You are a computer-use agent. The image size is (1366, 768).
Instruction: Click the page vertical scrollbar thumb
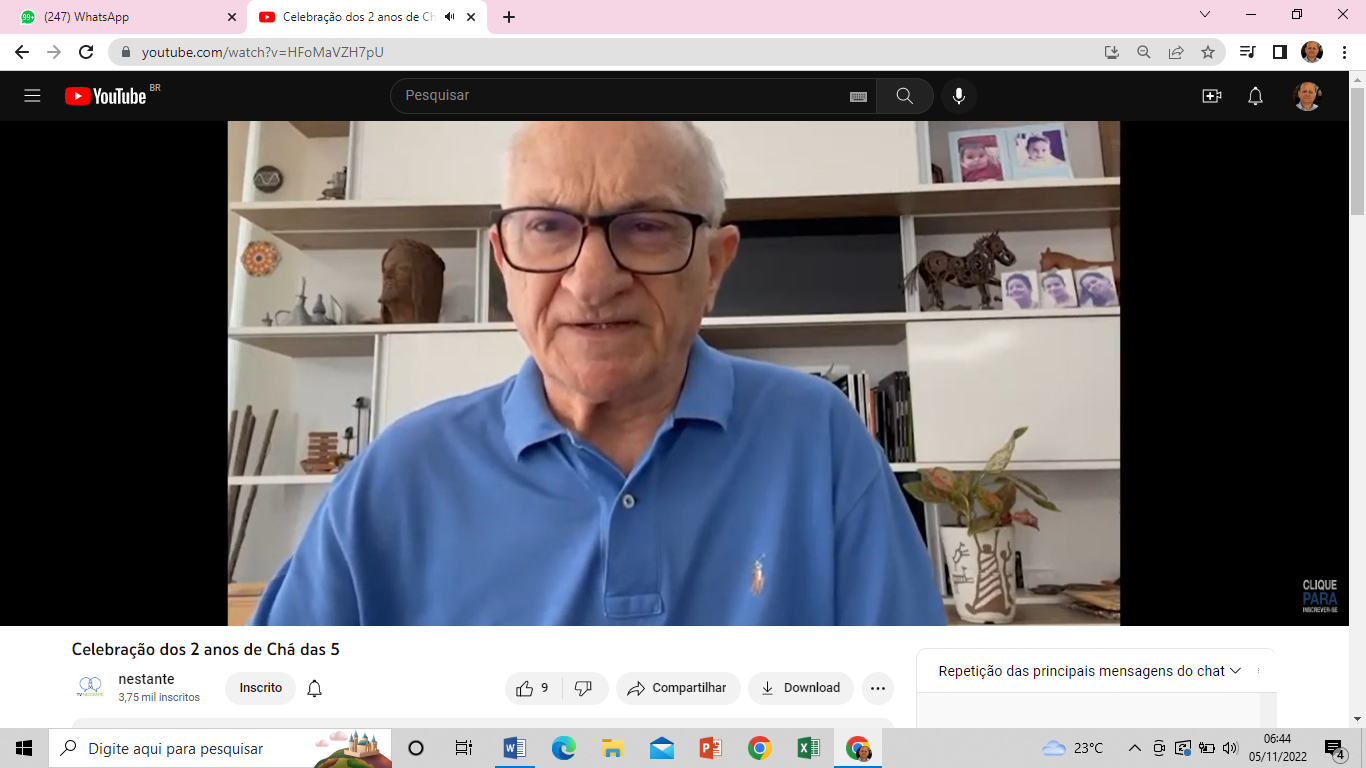pyautogui.click(x=1357, y=150)
